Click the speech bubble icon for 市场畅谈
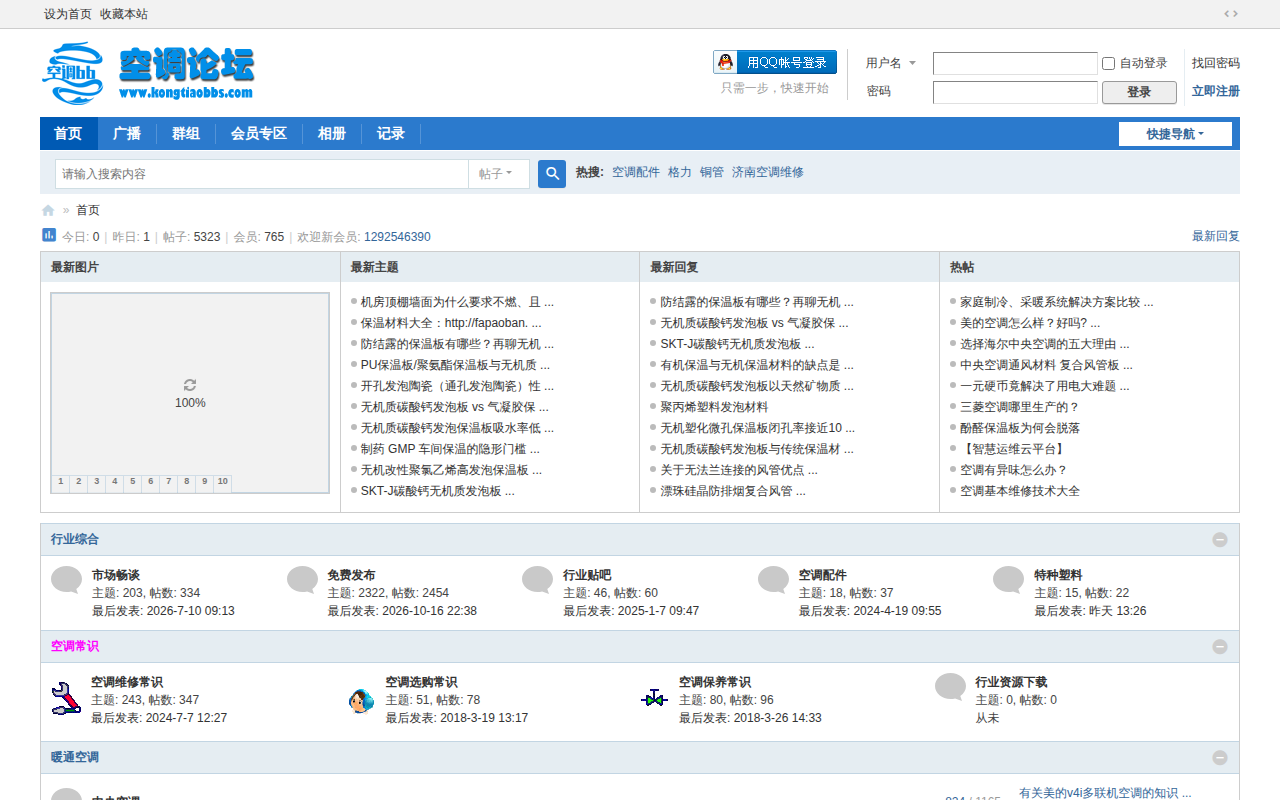This screenshot has height=800, width=1280. coord(66,580)
